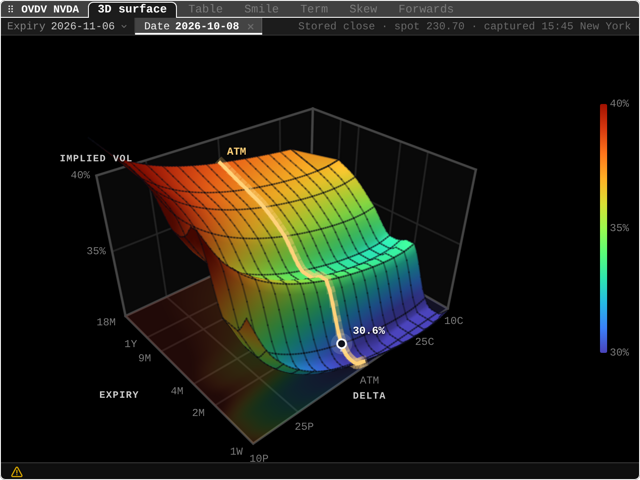The width and height of the screenshot is (640, 480).
Task: Click the 2M expiry axis label
Action: 198,413
